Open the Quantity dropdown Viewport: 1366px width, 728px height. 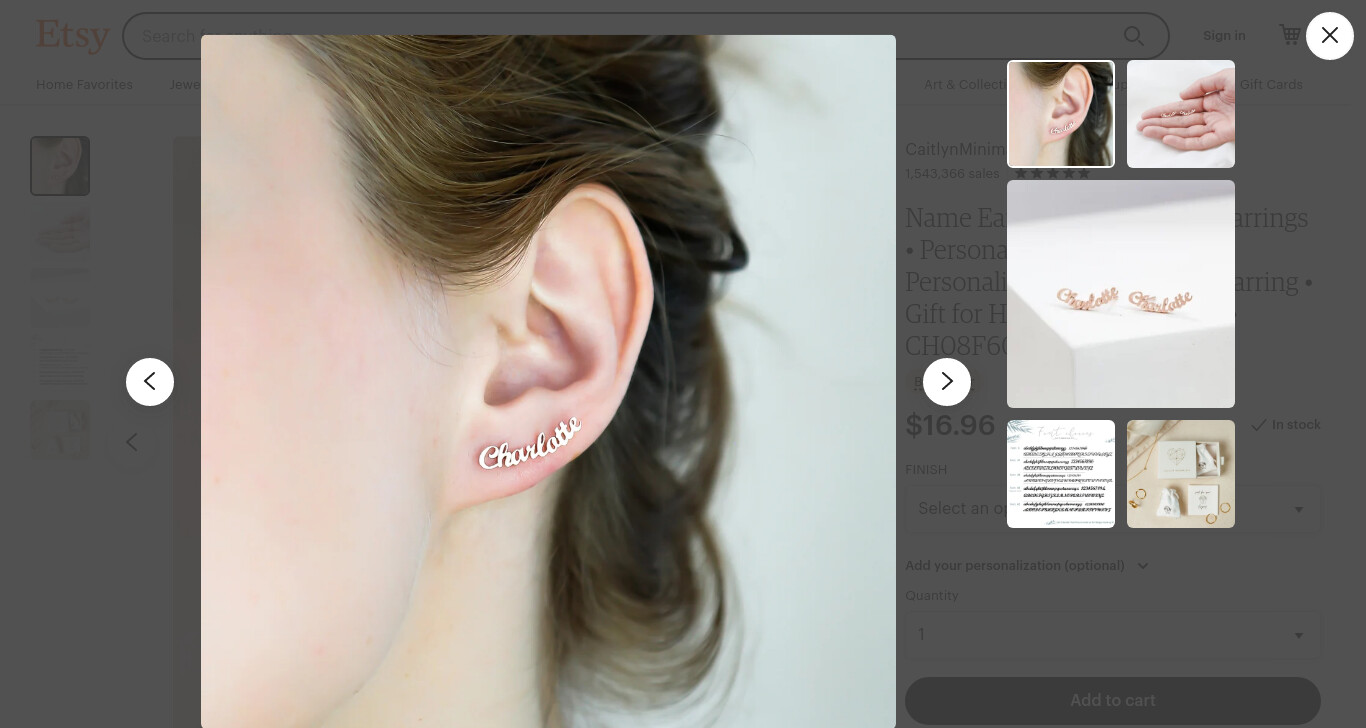[x=1113, y=634]
